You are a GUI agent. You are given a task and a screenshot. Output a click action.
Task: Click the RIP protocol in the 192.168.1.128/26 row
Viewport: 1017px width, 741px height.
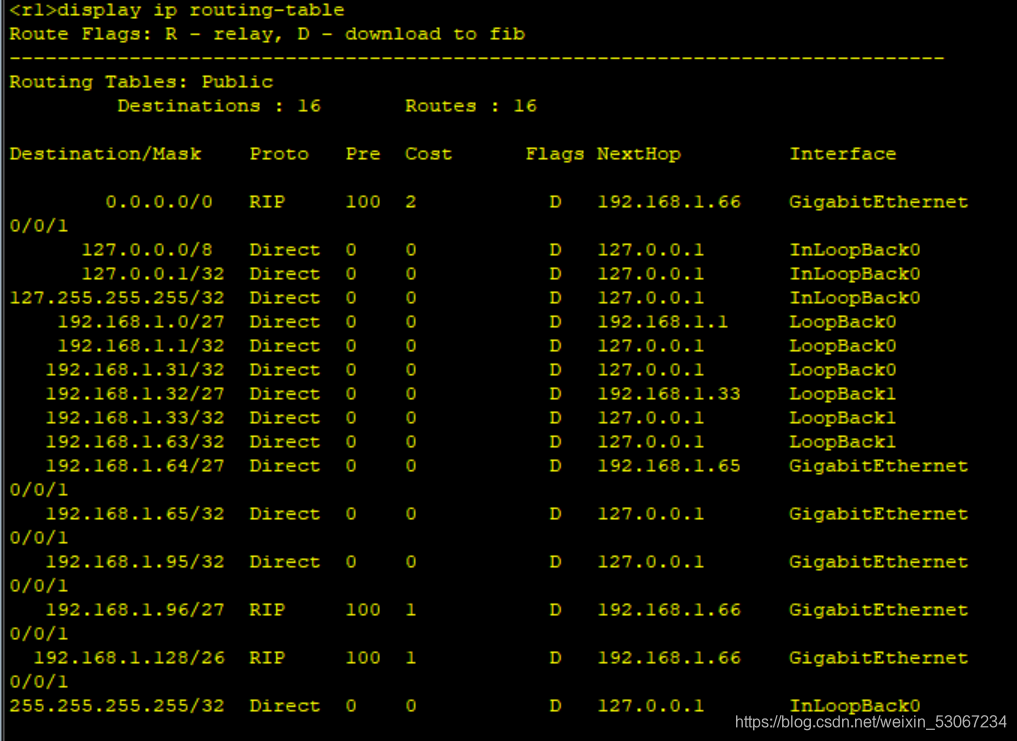tap(267, 658)
